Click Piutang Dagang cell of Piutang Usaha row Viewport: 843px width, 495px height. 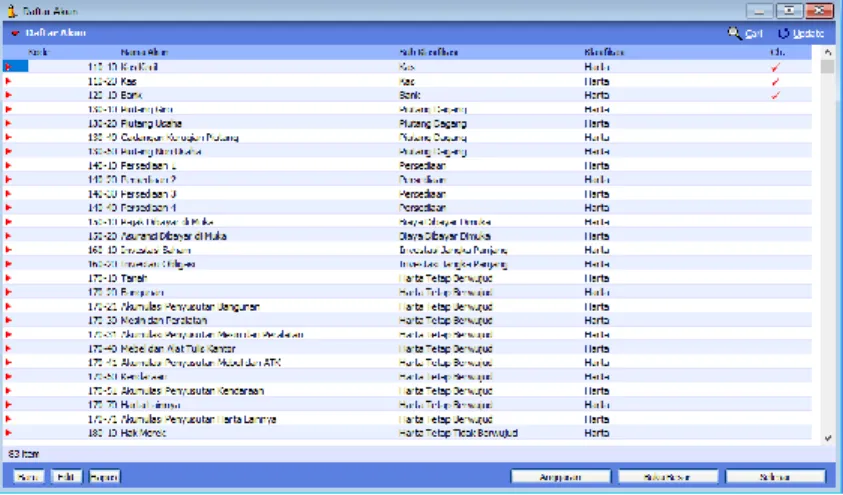tap(433, 123)
